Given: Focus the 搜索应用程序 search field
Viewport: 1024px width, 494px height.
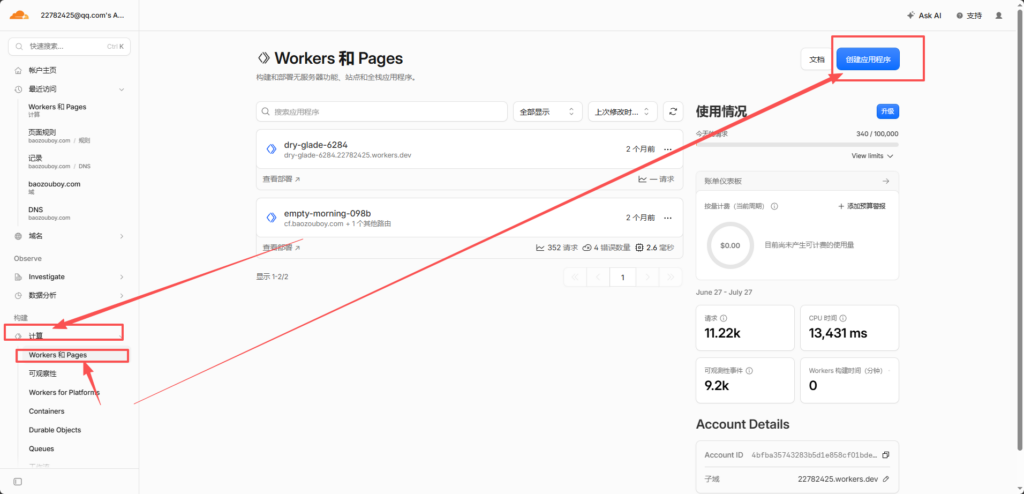Looking at the screenshot, I should click(x=381, y=112).
